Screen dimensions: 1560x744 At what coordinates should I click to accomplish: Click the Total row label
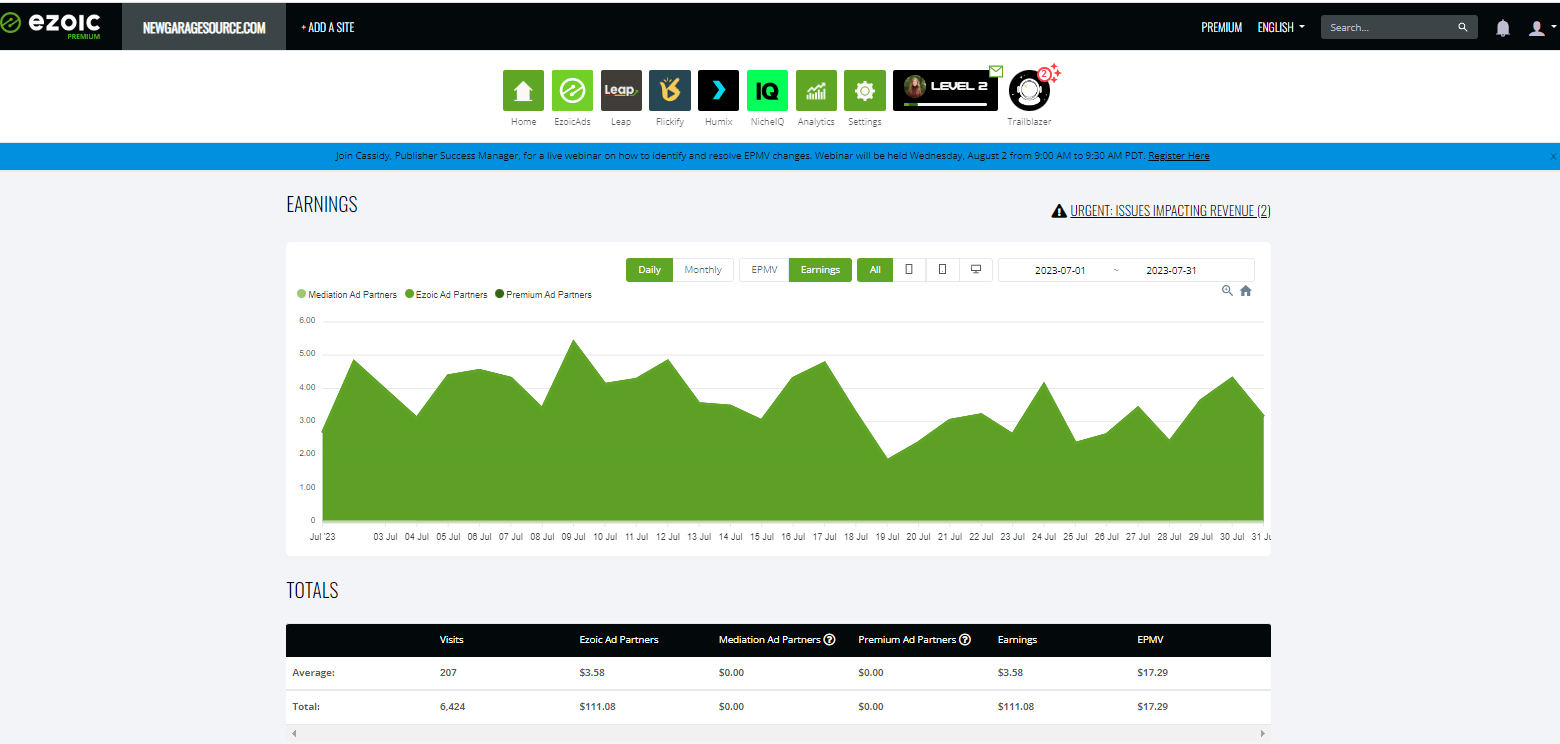305,706
